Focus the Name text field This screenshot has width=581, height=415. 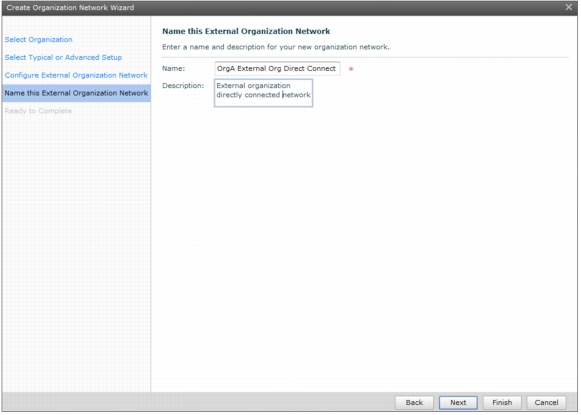coord(277,69)
